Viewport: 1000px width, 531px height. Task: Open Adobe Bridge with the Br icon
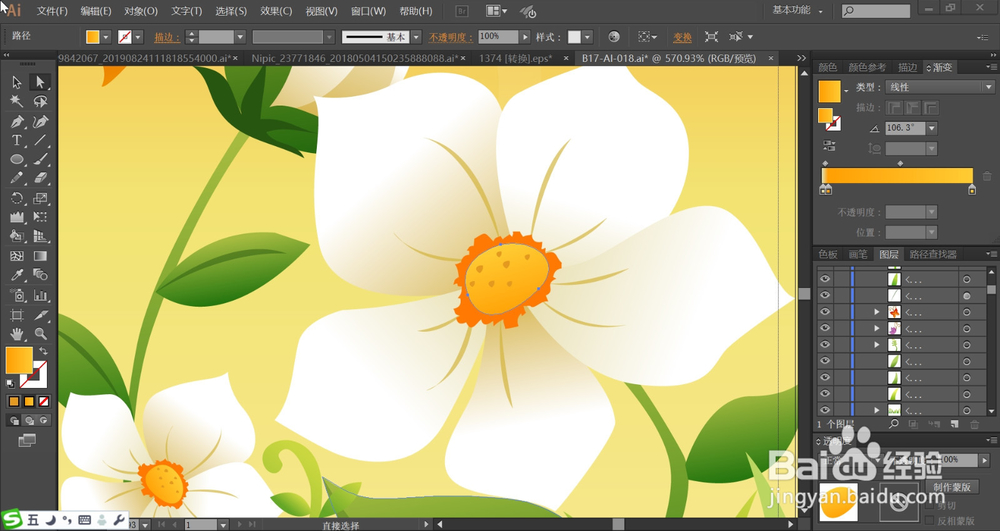pyautogui.click(x=462, y=11)
